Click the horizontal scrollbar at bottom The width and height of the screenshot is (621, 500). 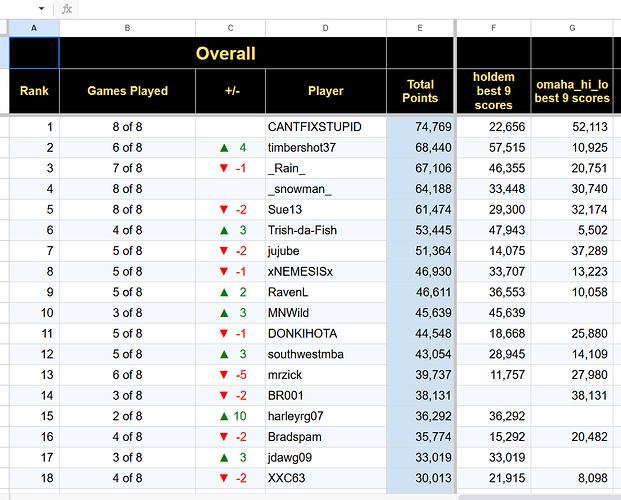539,497
